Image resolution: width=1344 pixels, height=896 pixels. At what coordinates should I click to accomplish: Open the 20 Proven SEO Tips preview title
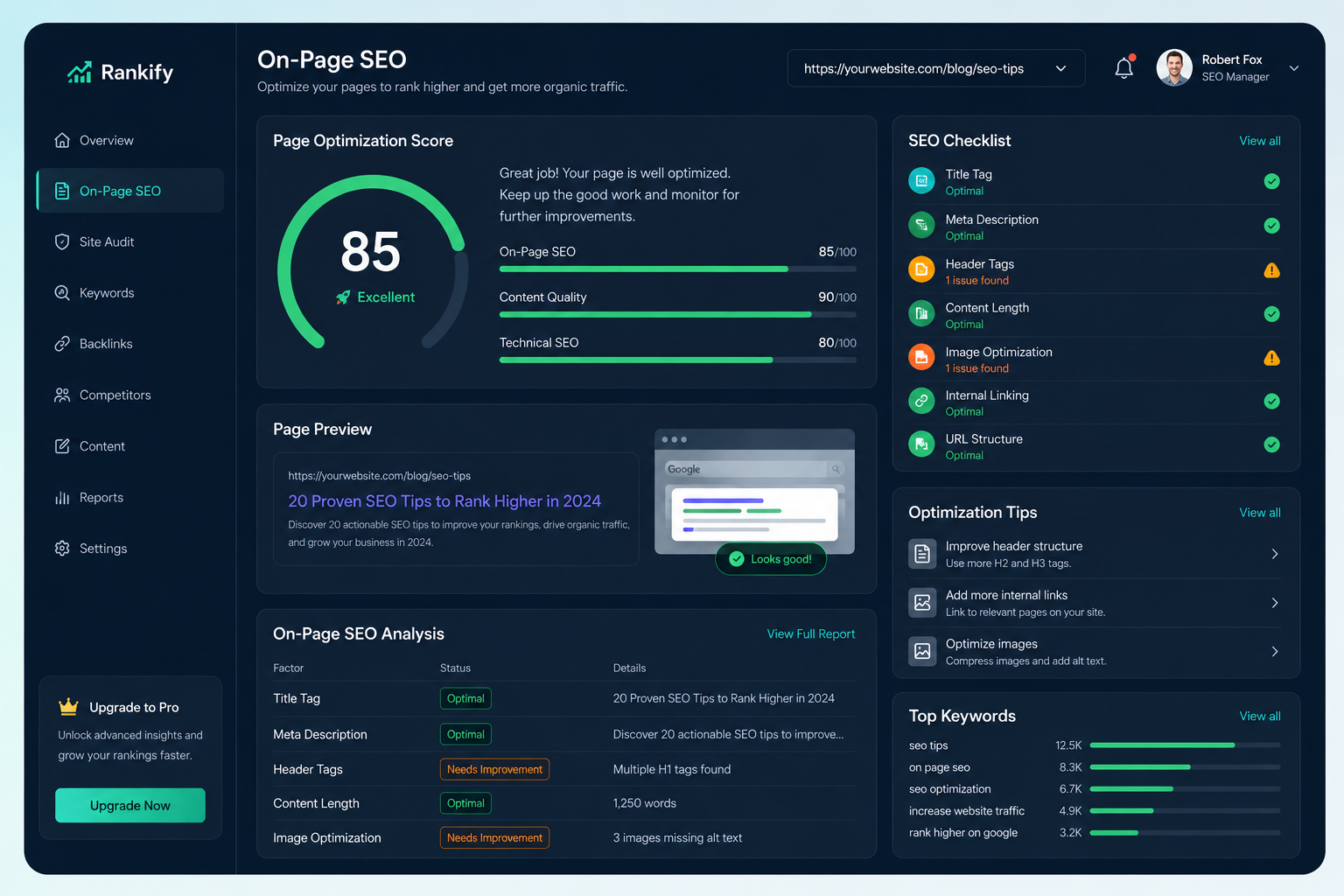pos(444,500)
